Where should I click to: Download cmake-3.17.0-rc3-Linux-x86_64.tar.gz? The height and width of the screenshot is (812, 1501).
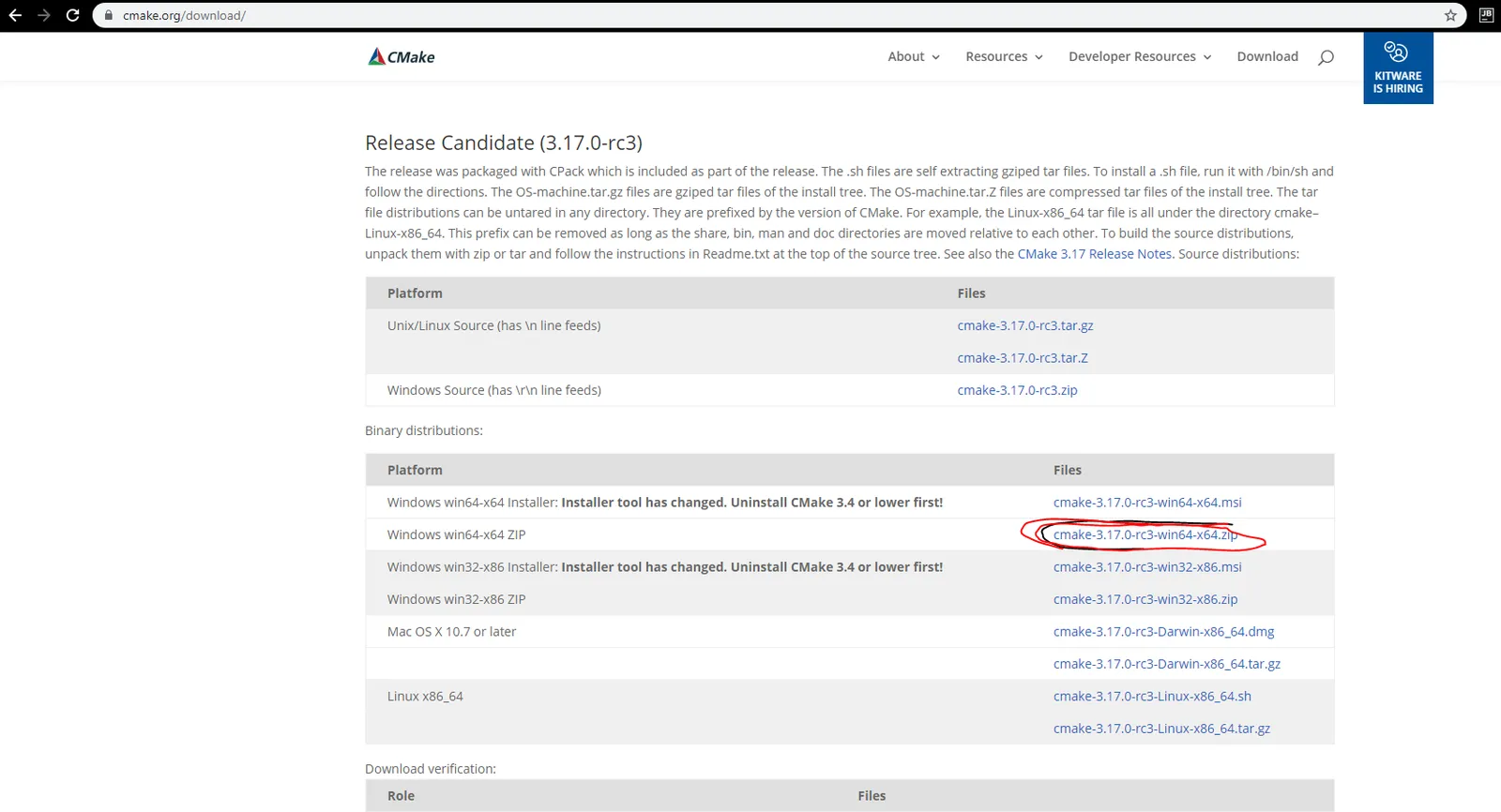[x=1161, y=729]
